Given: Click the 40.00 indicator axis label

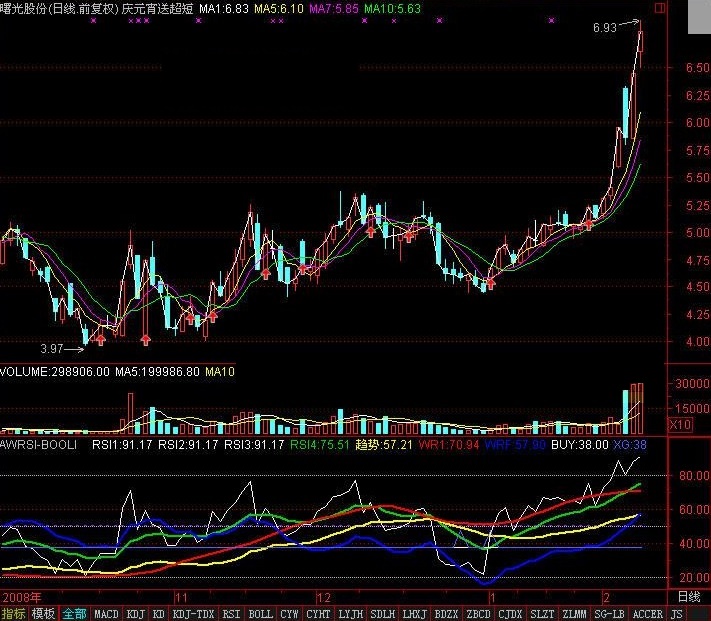Looking at the screenshot, I should [694, 543].
